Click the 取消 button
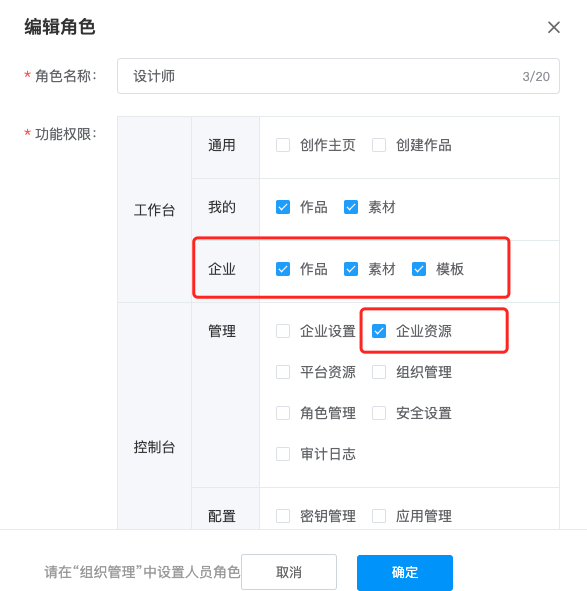The height and width of the screenshot is (591, 587). tap(289, 572)
